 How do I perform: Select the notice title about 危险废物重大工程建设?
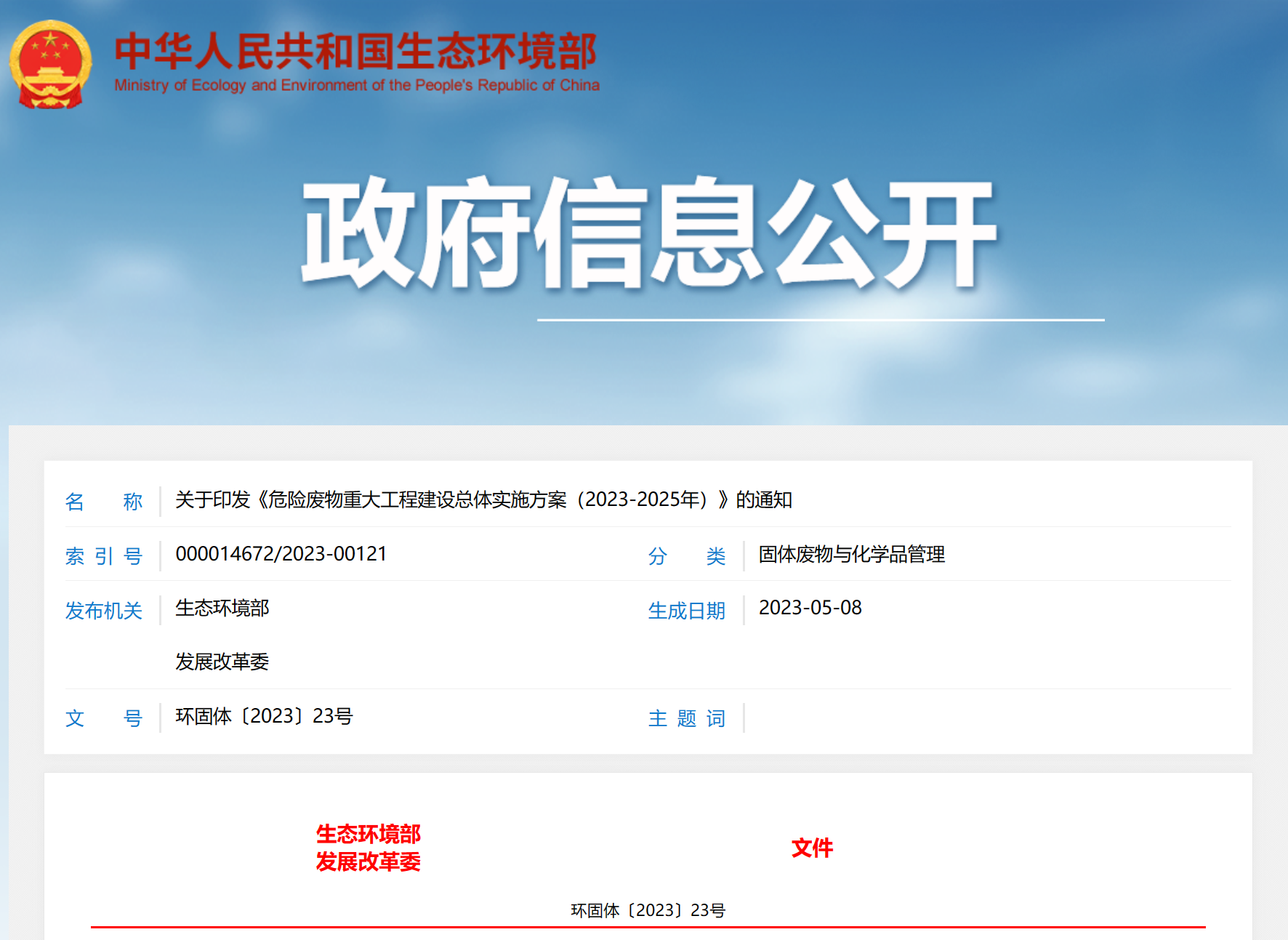[483, 499]
